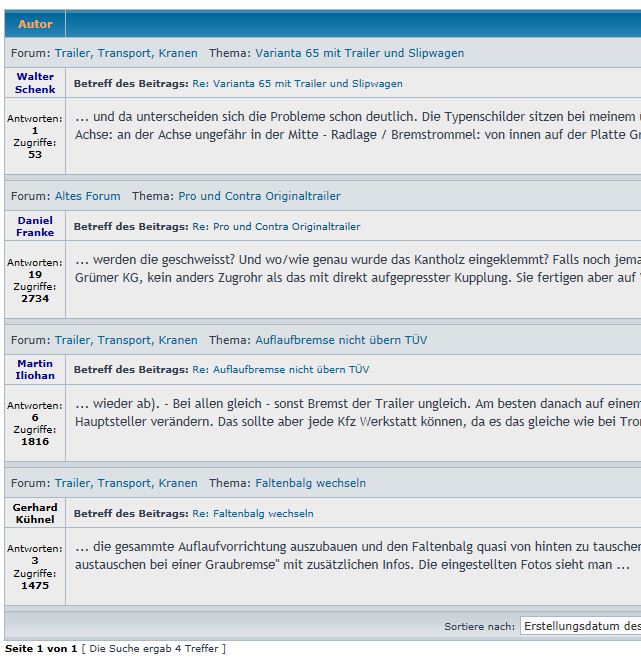Viewport: 641px width, 667px height.
Task: Open forum link beside the Varianta 65 topic
Action: [126, 53]
